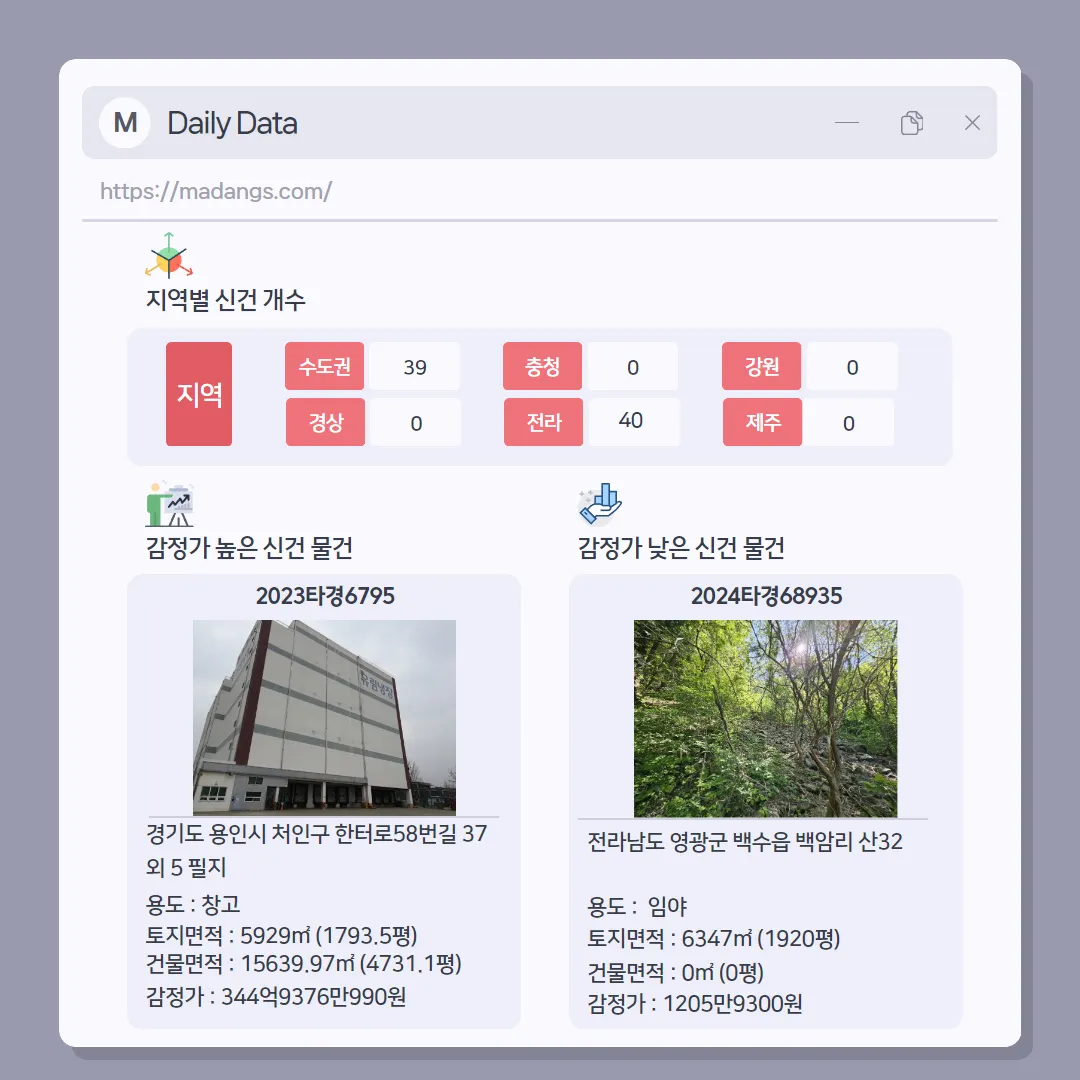Open case number 2024타경68935
1080x1080 pixels.
[767, 596]
